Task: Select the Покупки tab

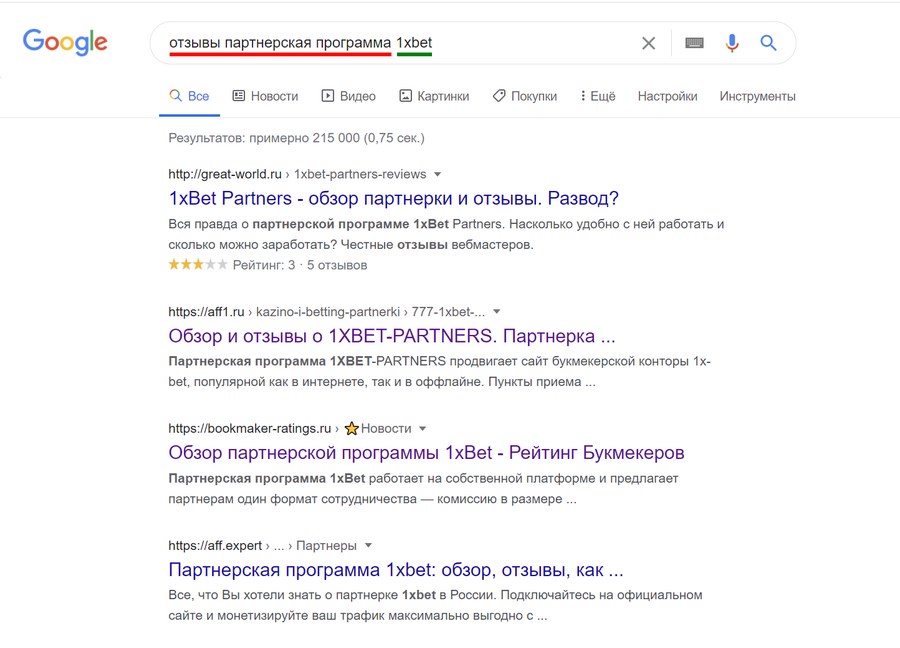Action: [x=525, y=96]
